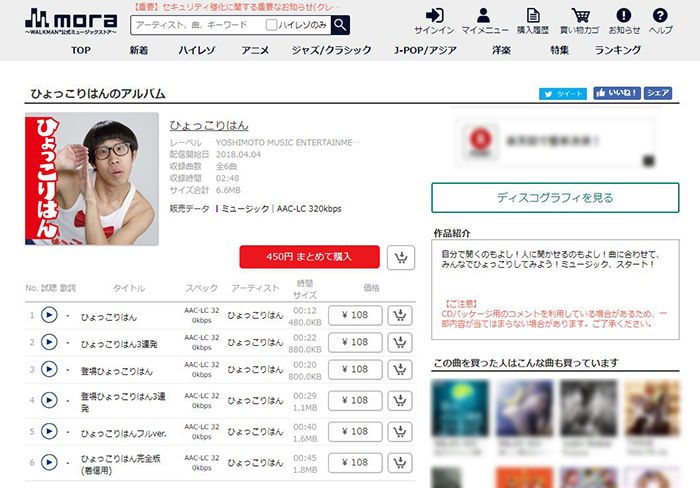Viewport: 700px width, 488px height.
Task: Open My Menu user icon
Action: tap(484, 21)
